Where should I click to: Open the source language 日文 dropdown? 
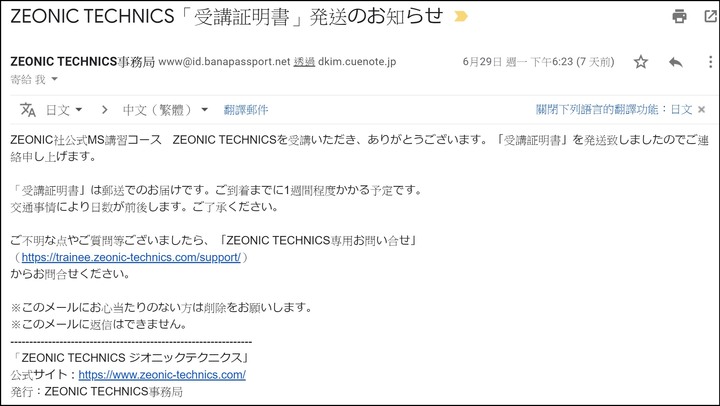[x=64, y=110]
